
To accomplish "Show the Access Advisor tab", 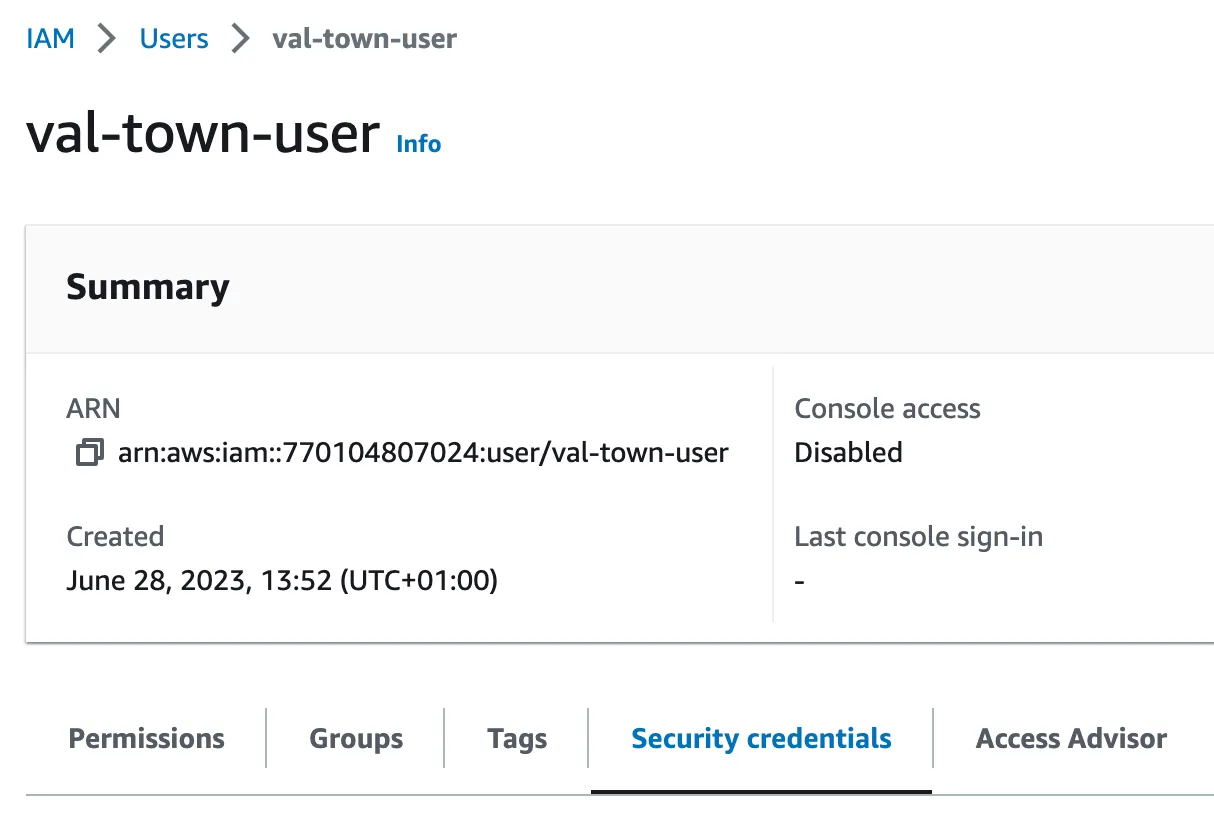I will (x=1071, y=739).
